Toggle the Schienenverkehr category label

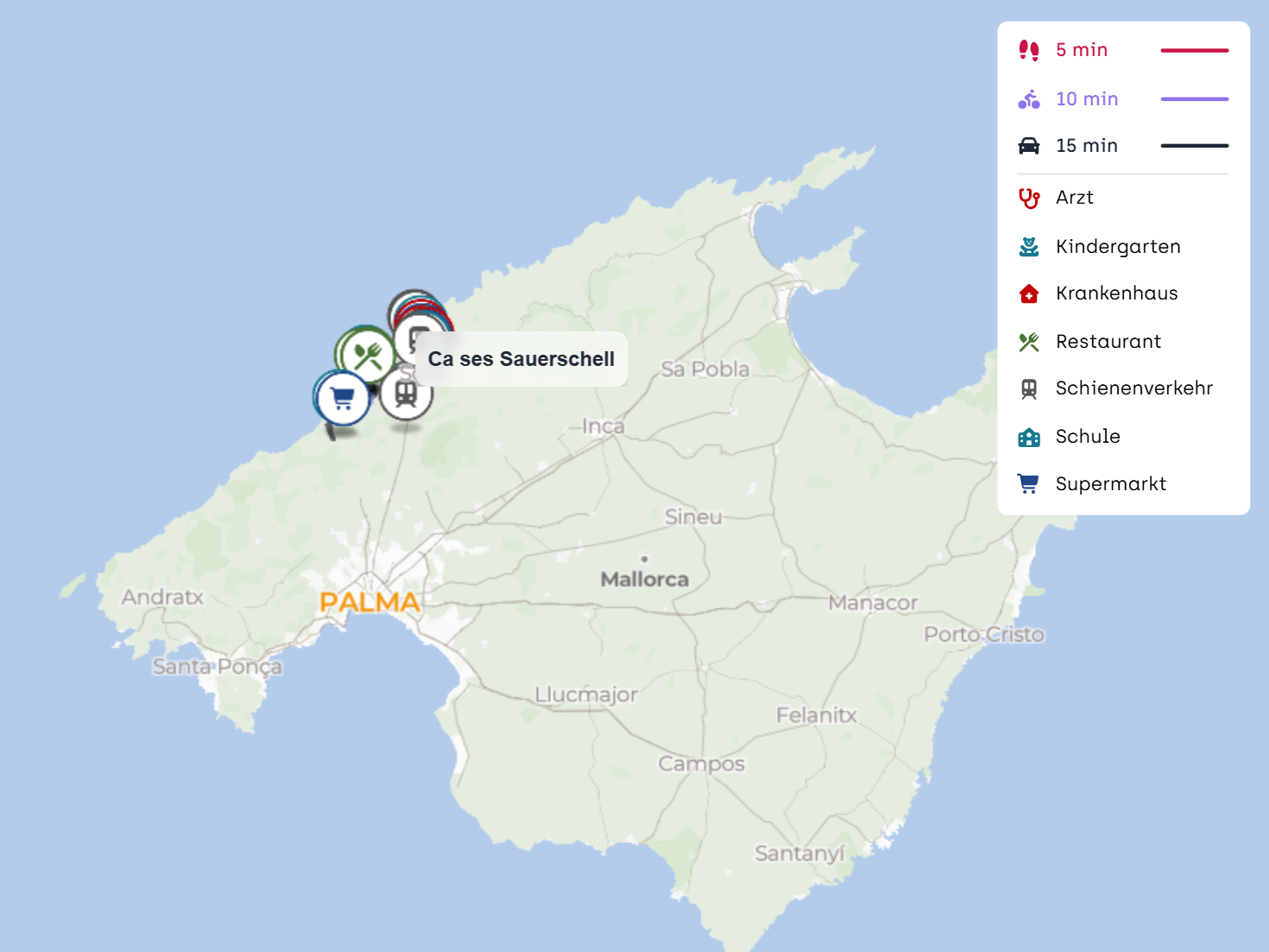1133,388
